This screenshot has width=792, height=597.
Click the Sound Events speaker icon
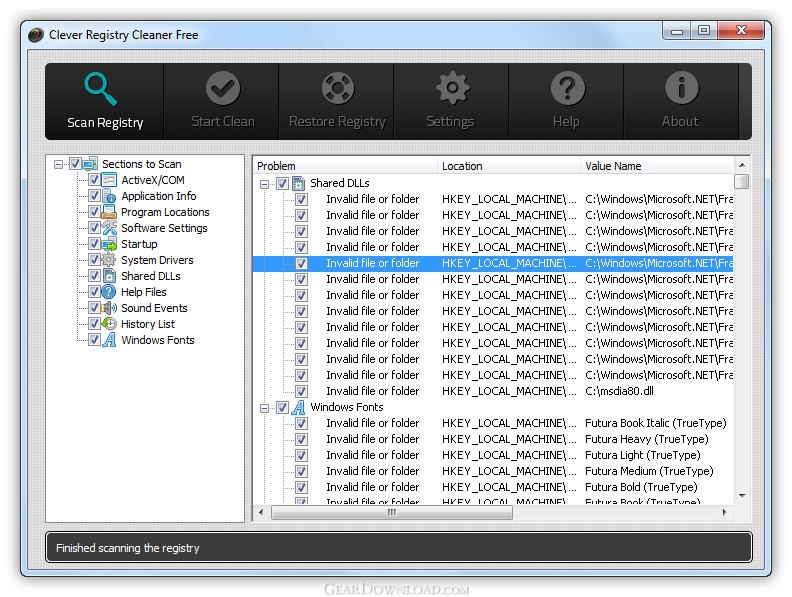[x=109, y=308]
